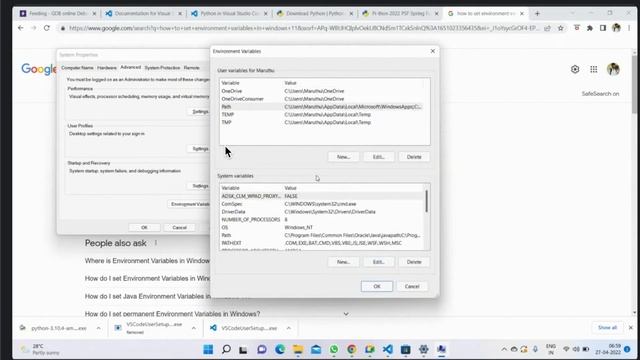Select PATHEXT system variable row
This screenshot has width=640, height=360.
coord(322,243)
